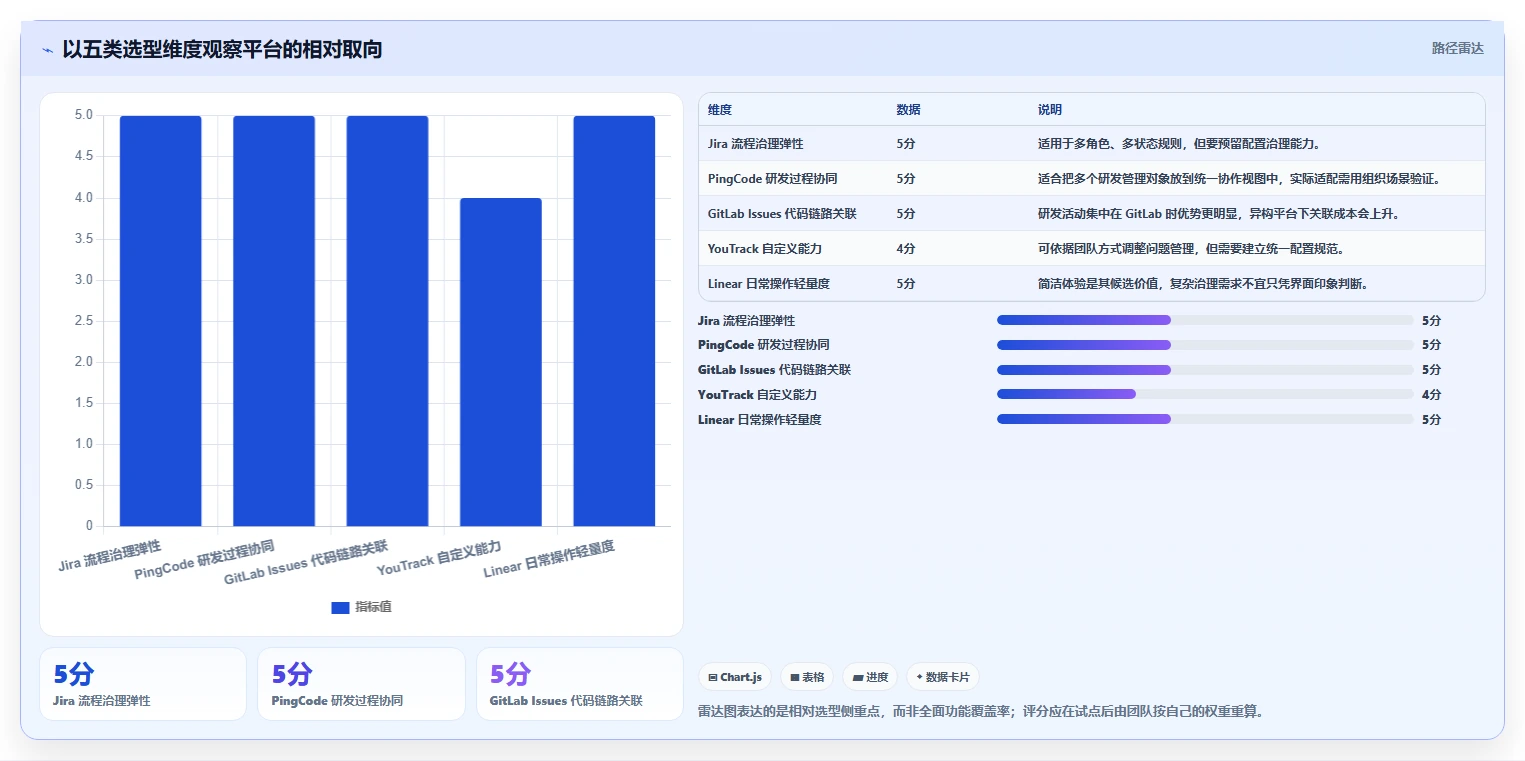This screenshot has height=761, width=1525.
Task: Click the slanted x-axis label "PingCode 研发过程协同"
Action: 205,560
